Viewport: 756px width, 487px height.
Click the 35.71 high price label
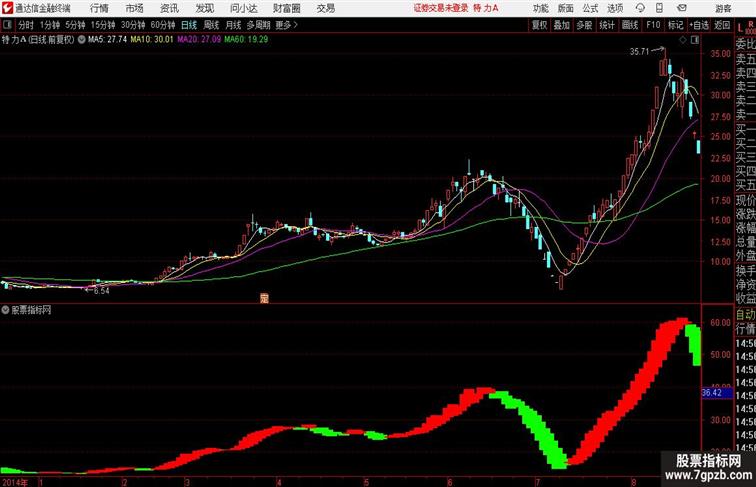coord(640,51)
